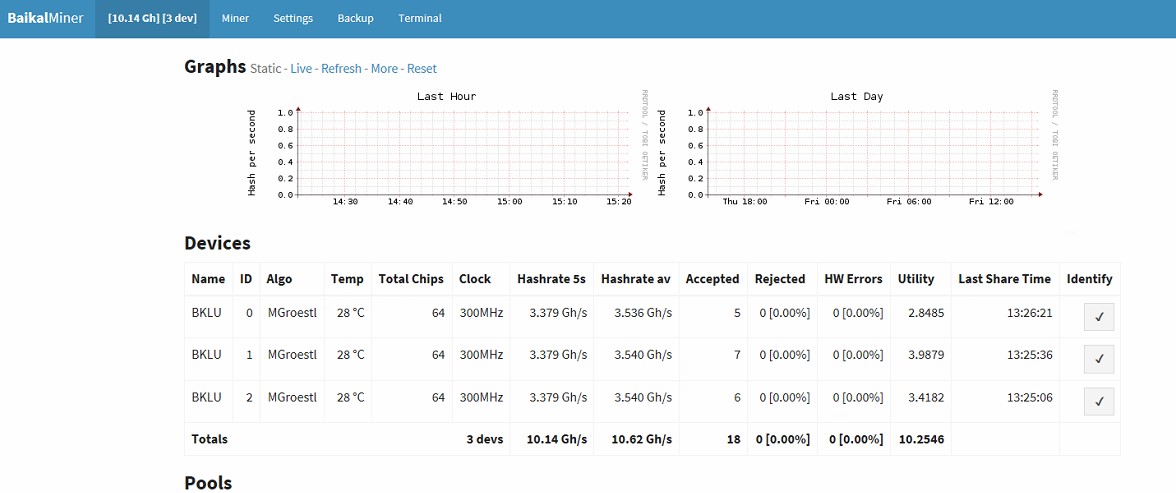Click last share time 13:26:21
Screen dimensions: 1176x493
click(1029, 312)
